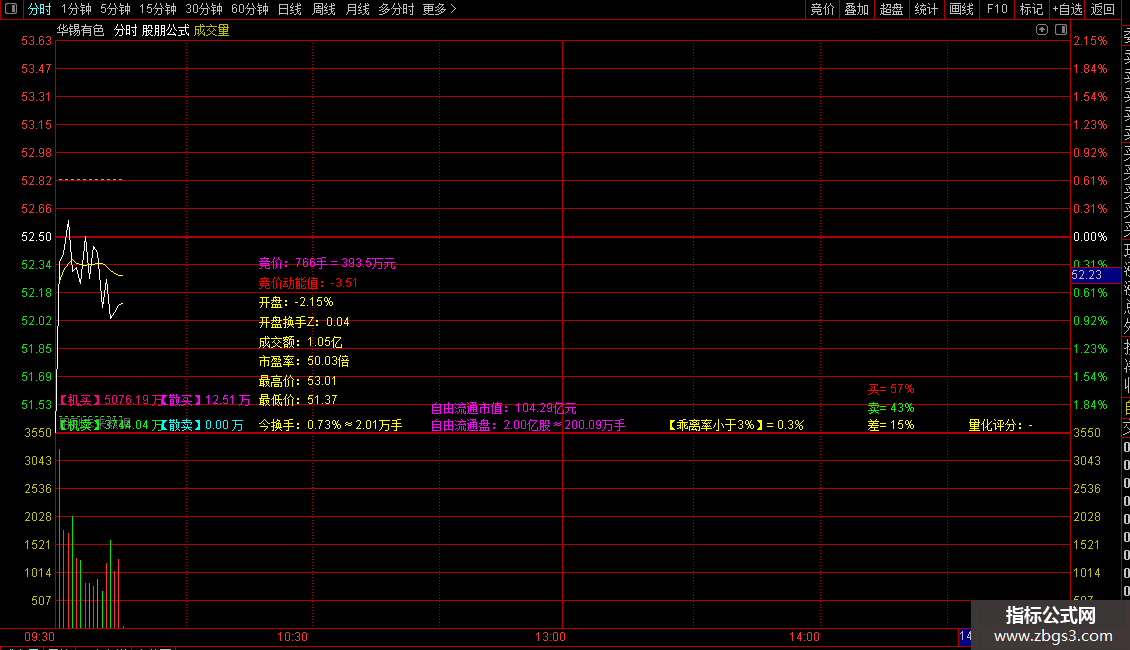Open the F10 company info
Viewport: 1130px width, 650px height.
pos(997,9)
